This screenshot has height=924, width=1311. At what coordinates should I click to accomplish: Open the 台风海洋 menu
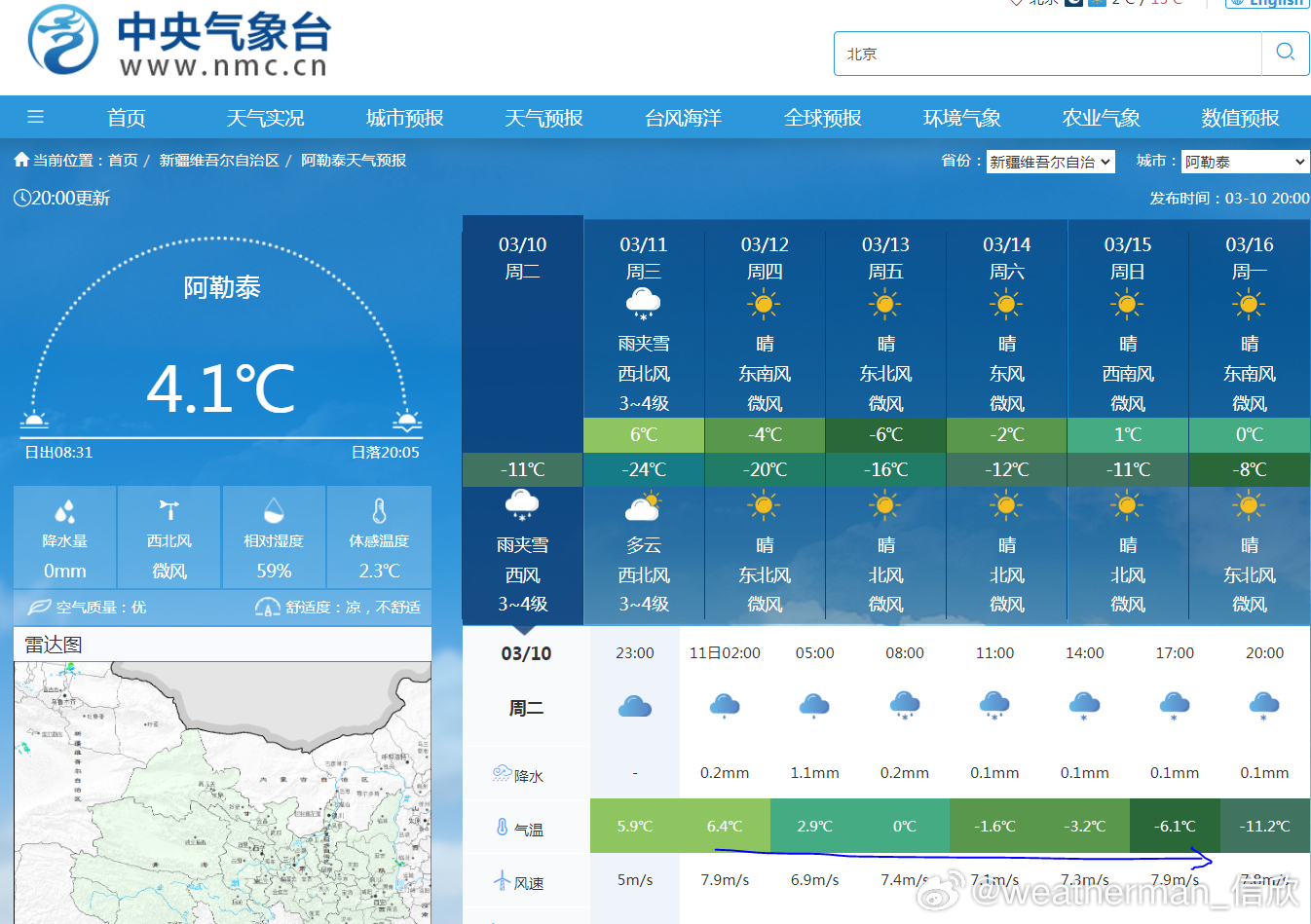click(x=684, y=118)
